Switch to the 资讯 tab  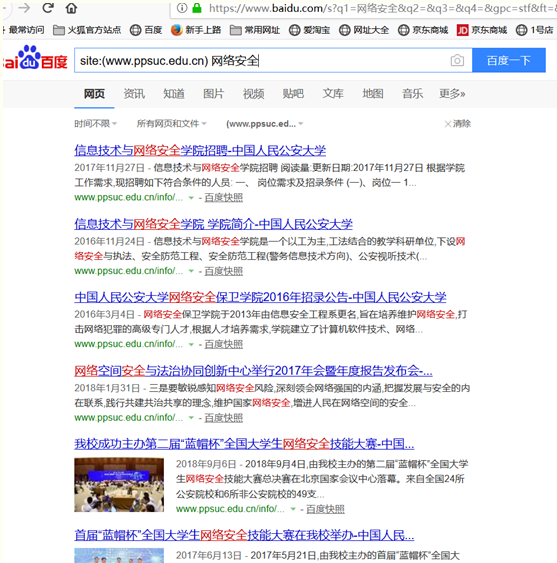tap(134, 94)
